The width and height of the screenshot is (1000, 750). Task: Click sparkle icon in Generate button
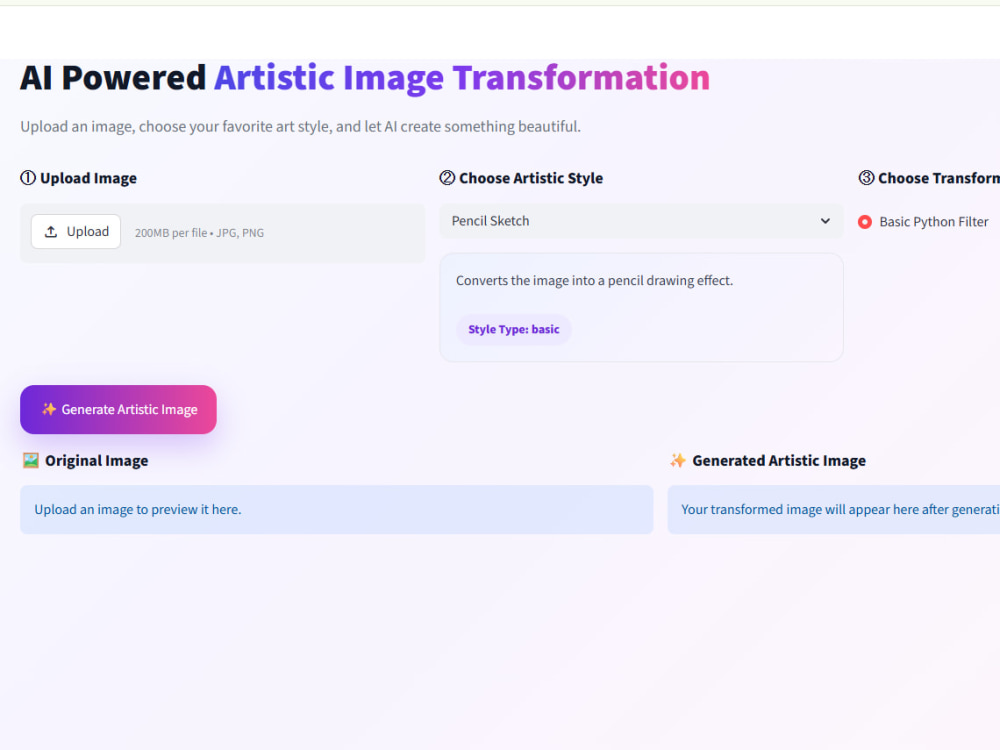[x=49, y=409]
